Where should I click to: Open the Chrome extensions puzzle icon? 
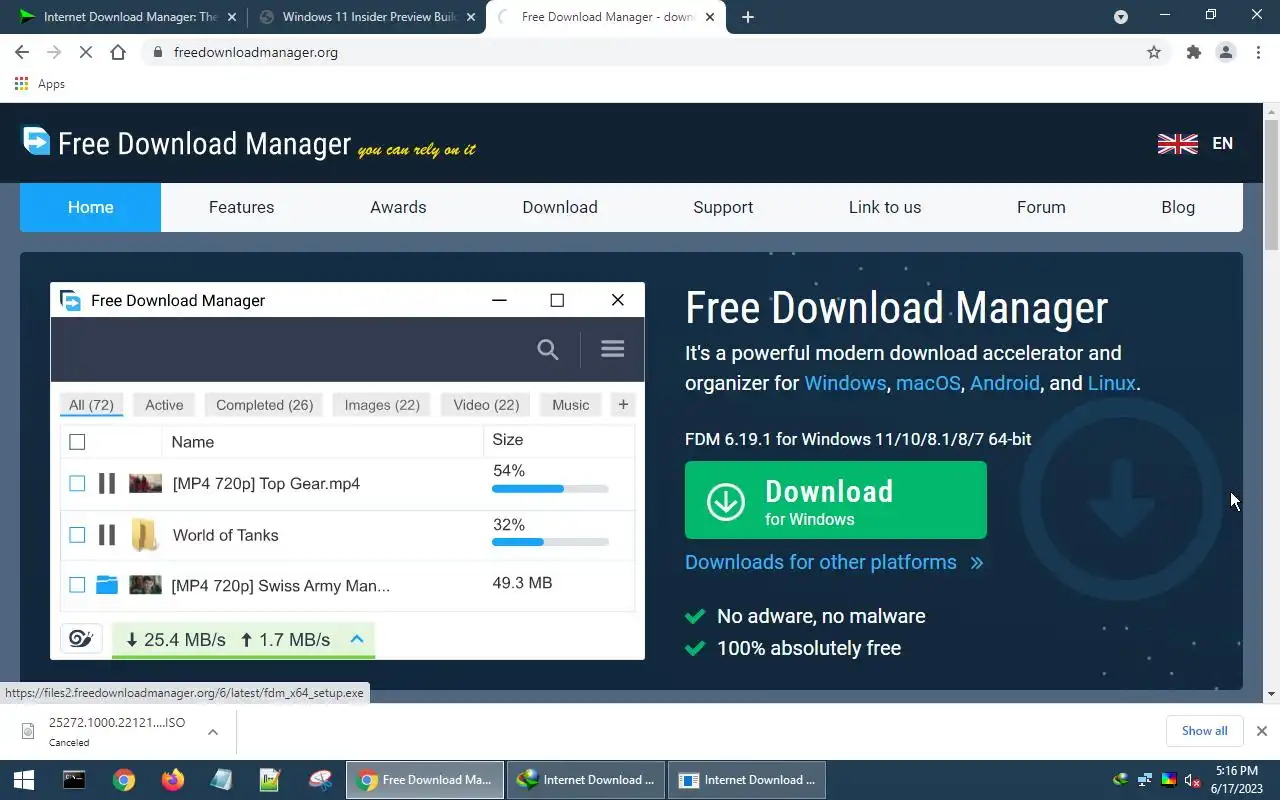coord(1193,52)
